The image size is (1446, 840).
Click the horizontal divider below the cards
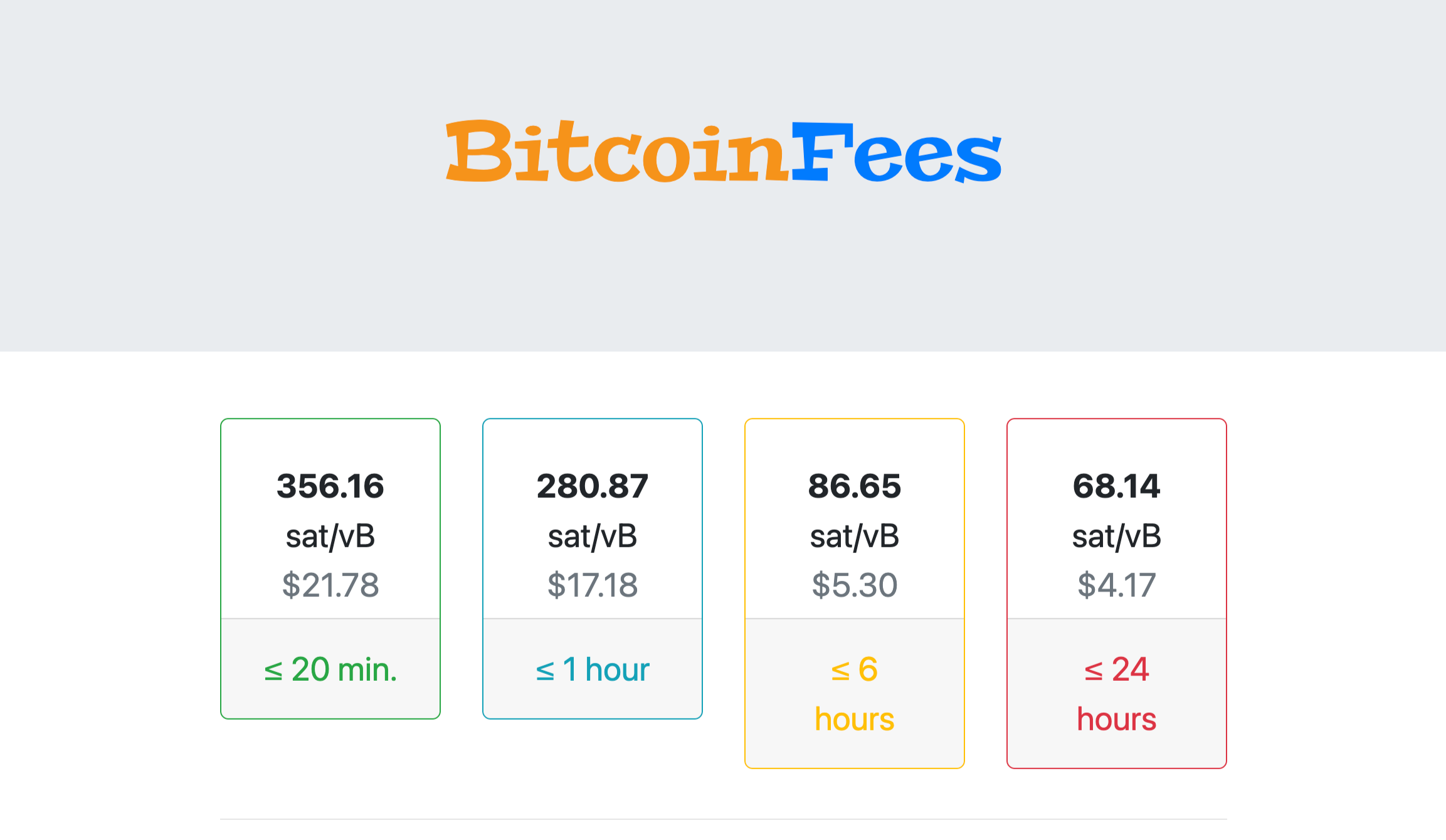723,819
